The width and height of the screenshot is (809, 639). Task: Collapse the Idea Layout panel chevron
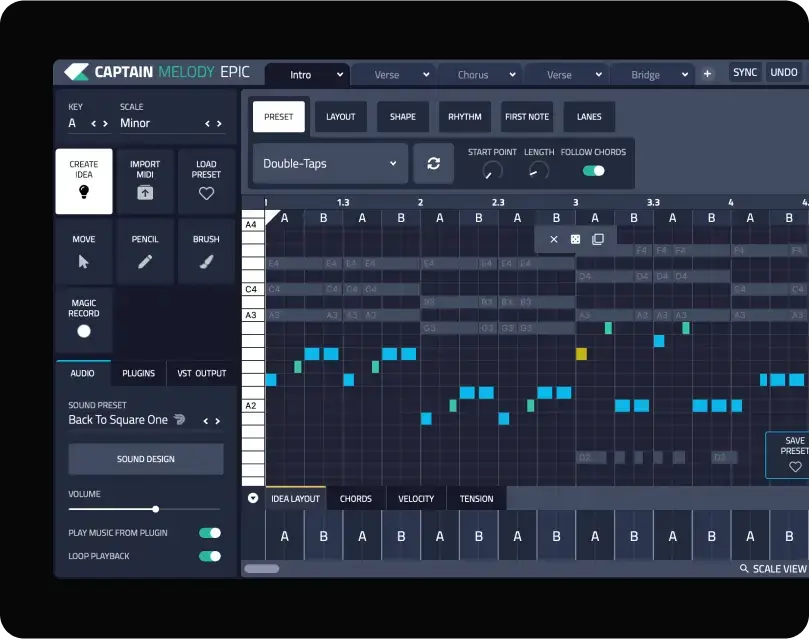tap(253, 498)
